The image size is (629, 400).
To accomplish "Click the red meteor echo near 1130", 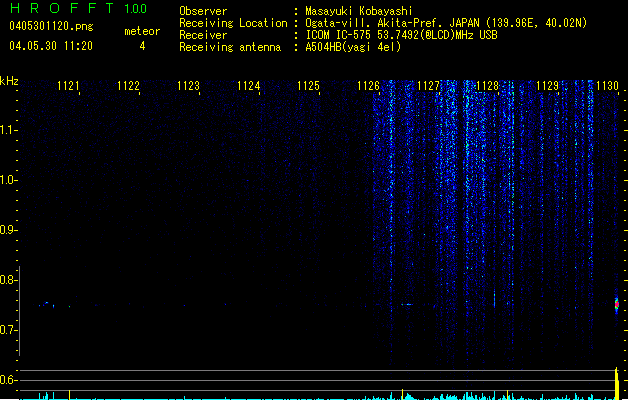I will 617,305.
